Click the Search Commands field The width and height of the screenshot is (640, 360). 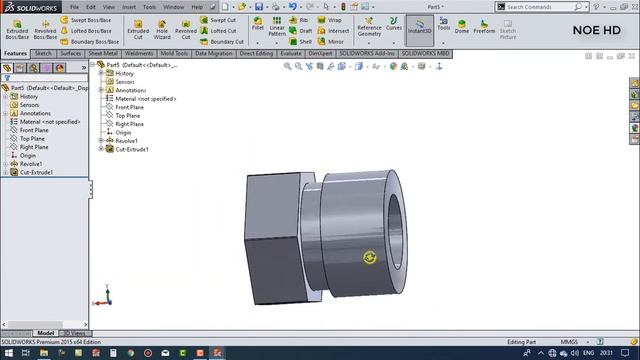[x=539, y=7]
